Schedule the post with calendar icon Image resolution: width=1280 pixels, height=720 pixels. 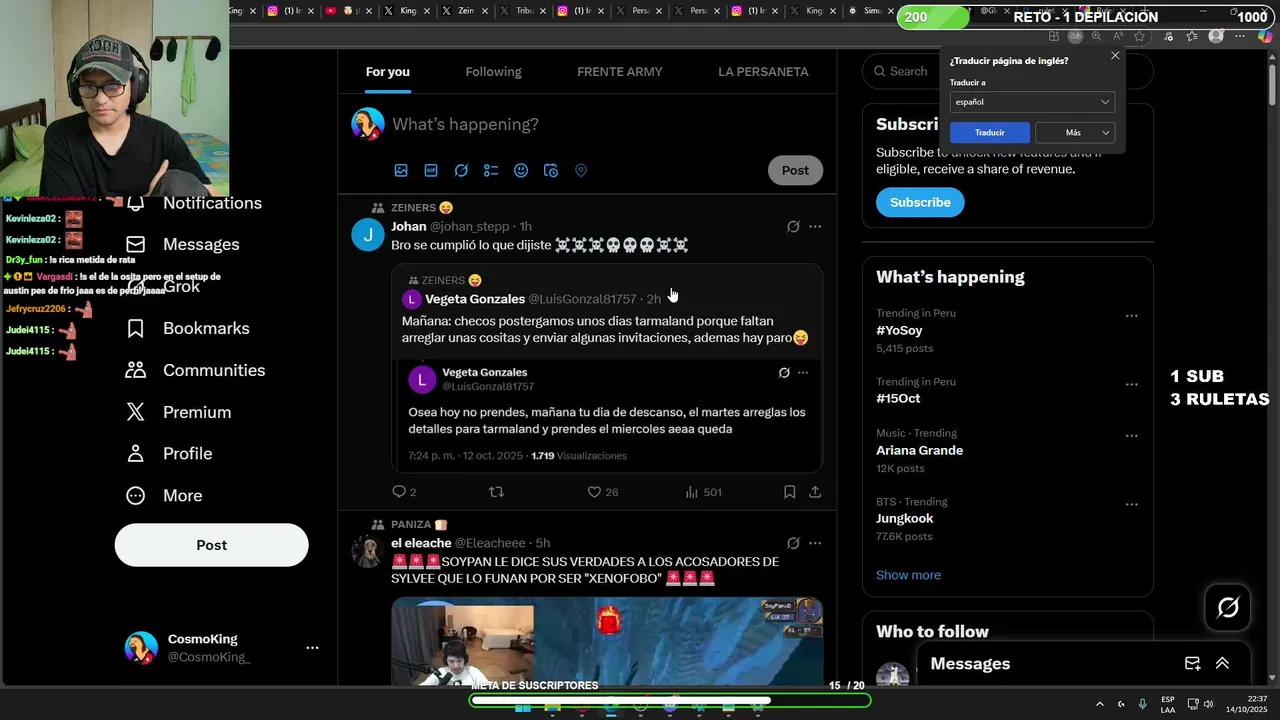coord(551,171)
